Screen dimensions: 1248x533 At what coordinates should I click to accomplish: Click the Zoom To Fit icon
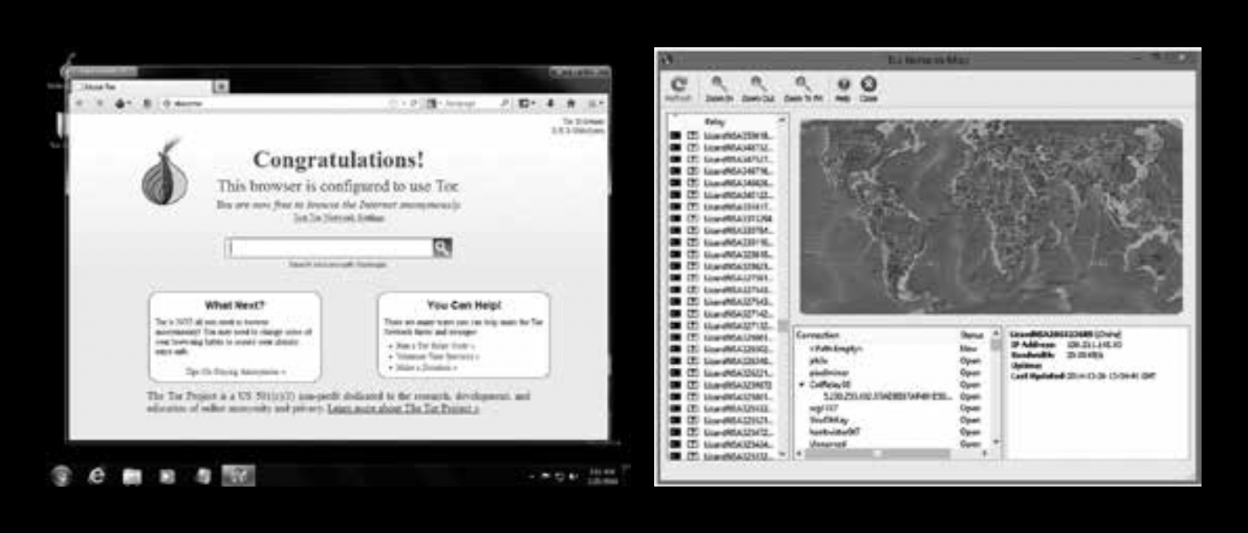[802, 88]
